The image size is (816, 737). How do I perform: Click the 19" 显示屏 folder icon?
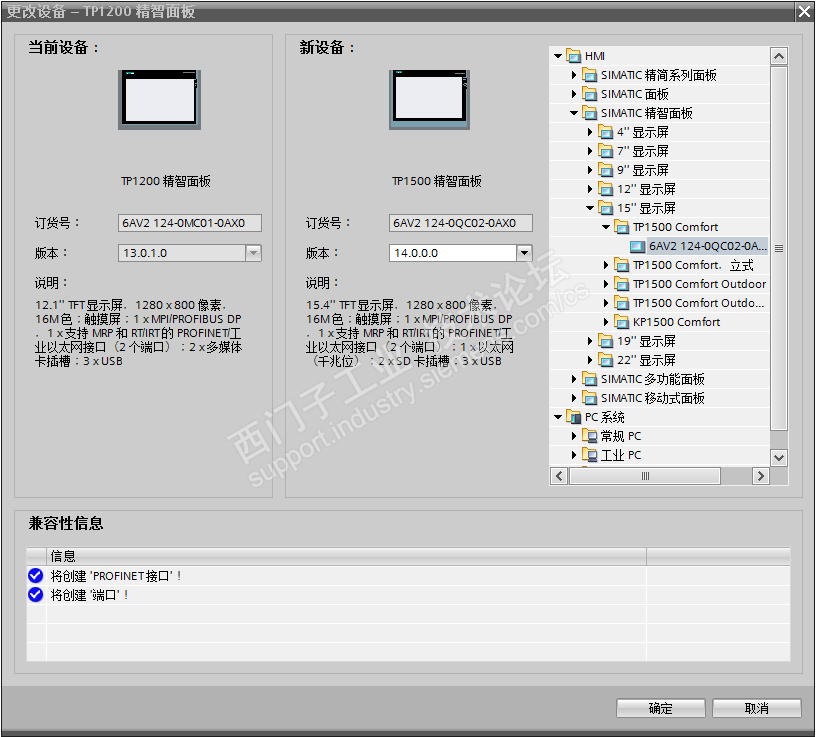click(605, 341)
